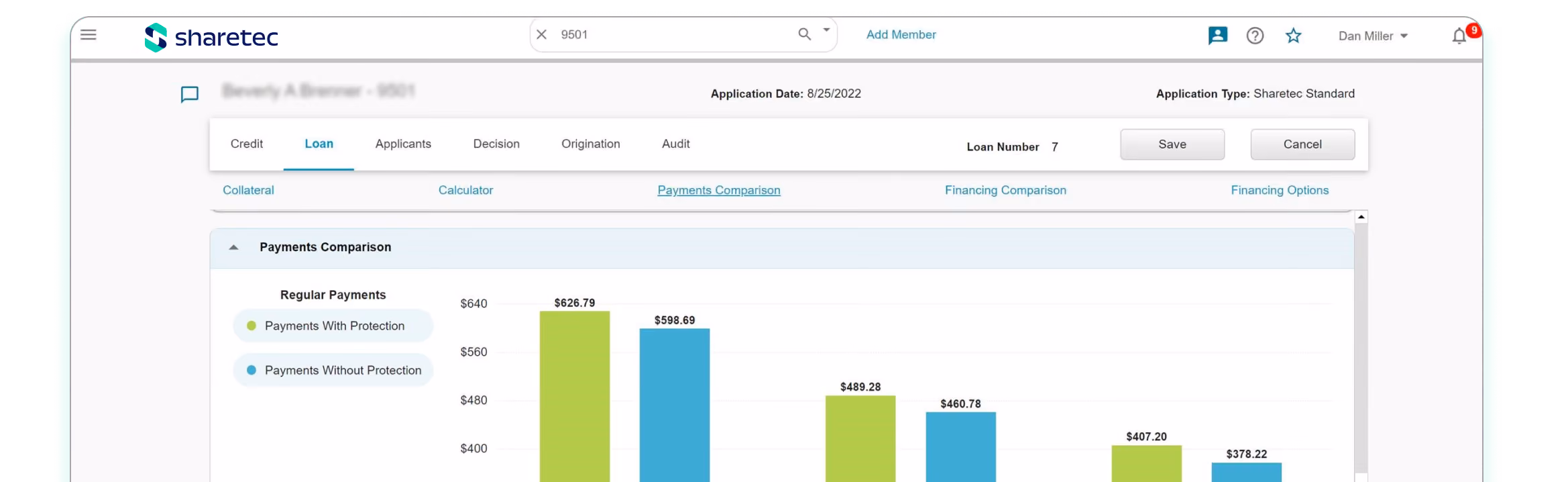Switch to the Origination tab
This screenshot has width=1568, height=482.
pos(591,144)
